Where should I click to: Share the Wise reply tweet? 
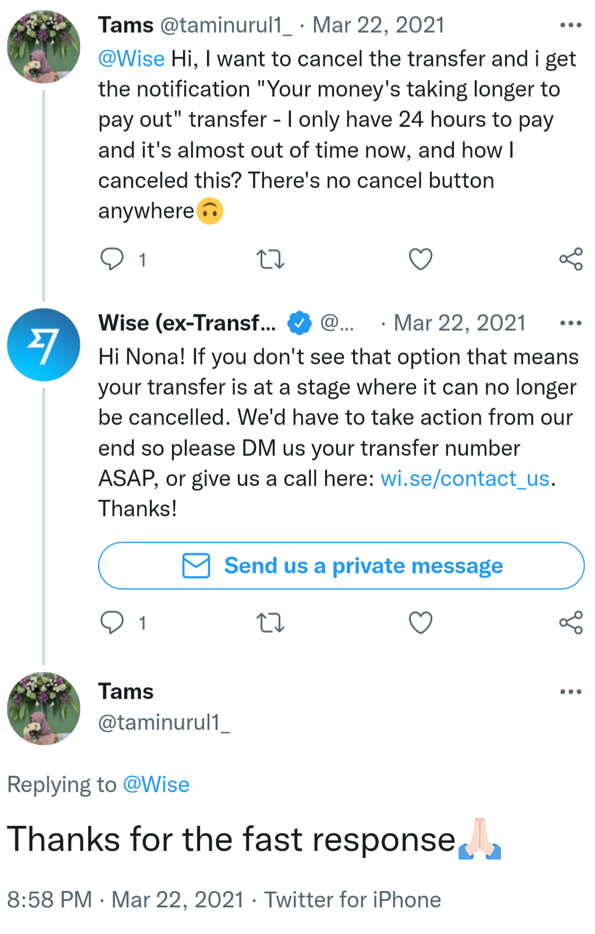click(571, 622)
